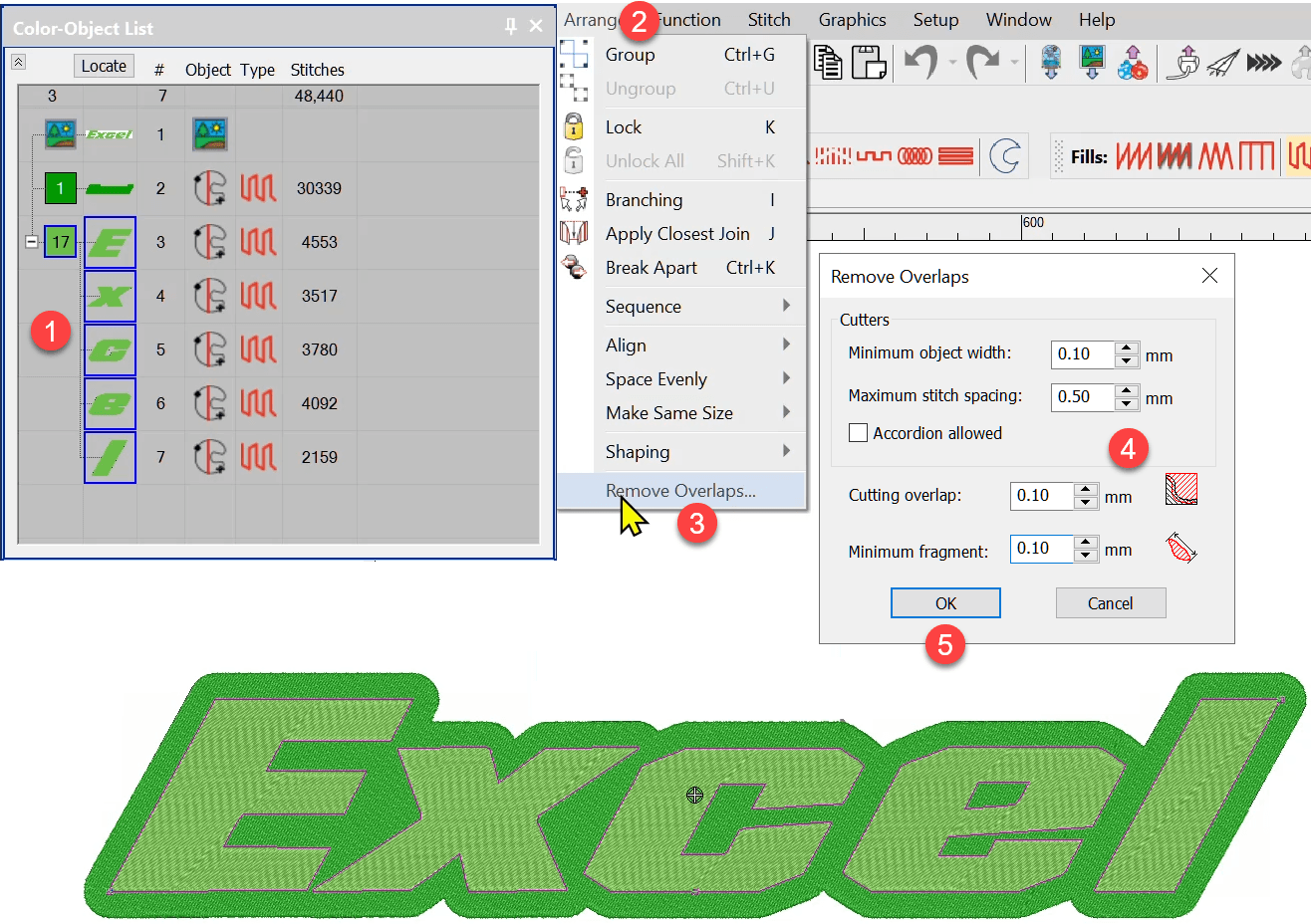The height and width of the screenshot is (924, 1311).
Task: Enable the Accordion allowed checkbox
Action: (x=858, y=433)
